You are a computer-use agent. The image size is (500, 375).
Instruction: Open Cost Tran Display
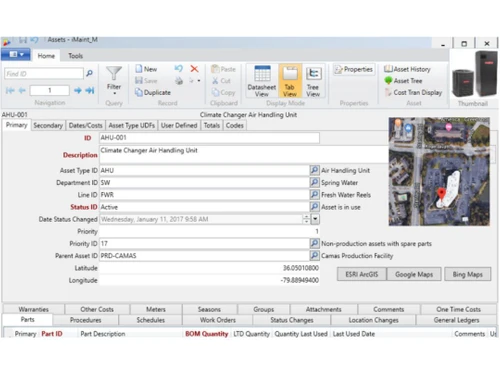(x=413, y=92)
